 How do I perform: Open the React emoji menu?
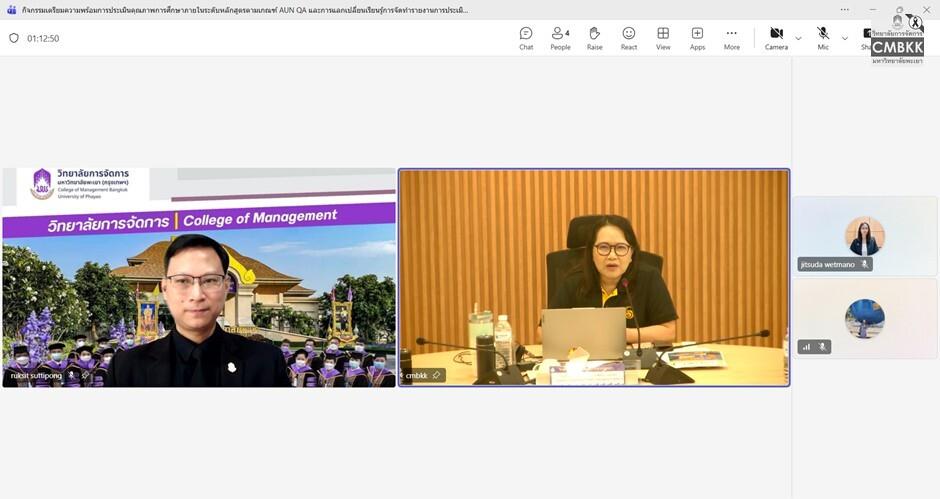pos(628,38)
